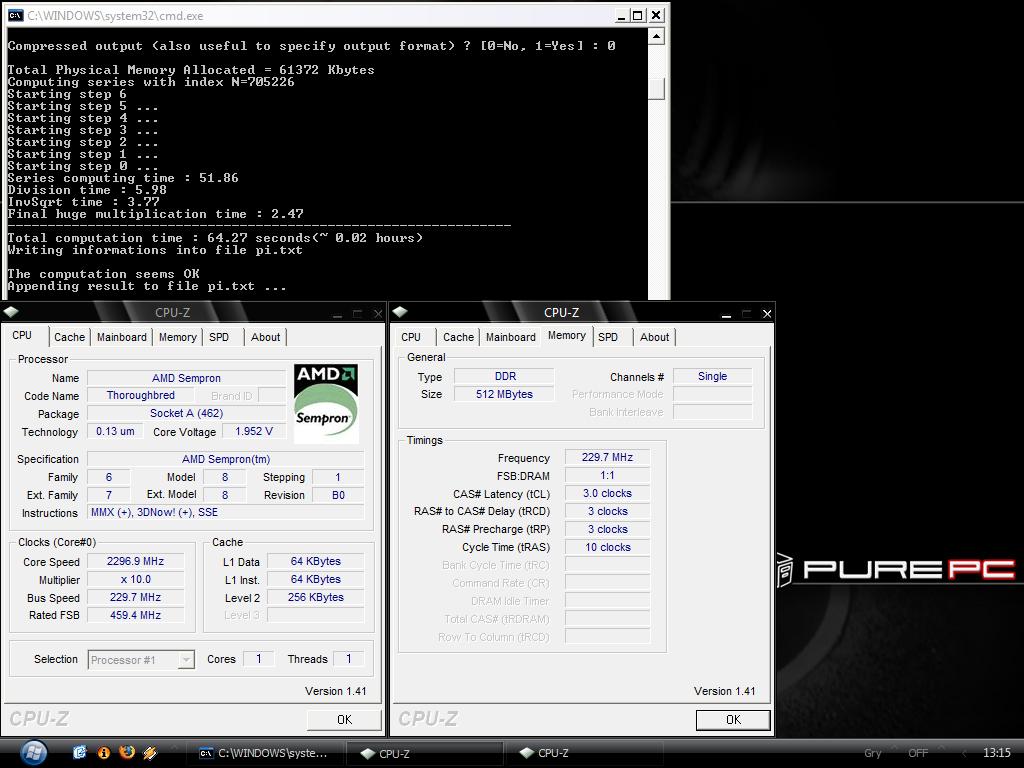This screenshot has width=1024, height=768.
Task: Click FSB:DRAM value 1:1
Action: click(607, 475)
